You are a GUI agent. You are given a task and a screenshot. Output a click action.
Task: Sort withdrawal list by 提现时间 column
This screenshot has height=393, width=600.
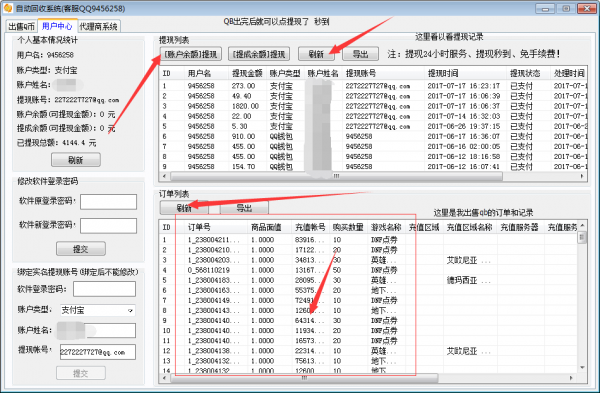[x=465, y=73]
